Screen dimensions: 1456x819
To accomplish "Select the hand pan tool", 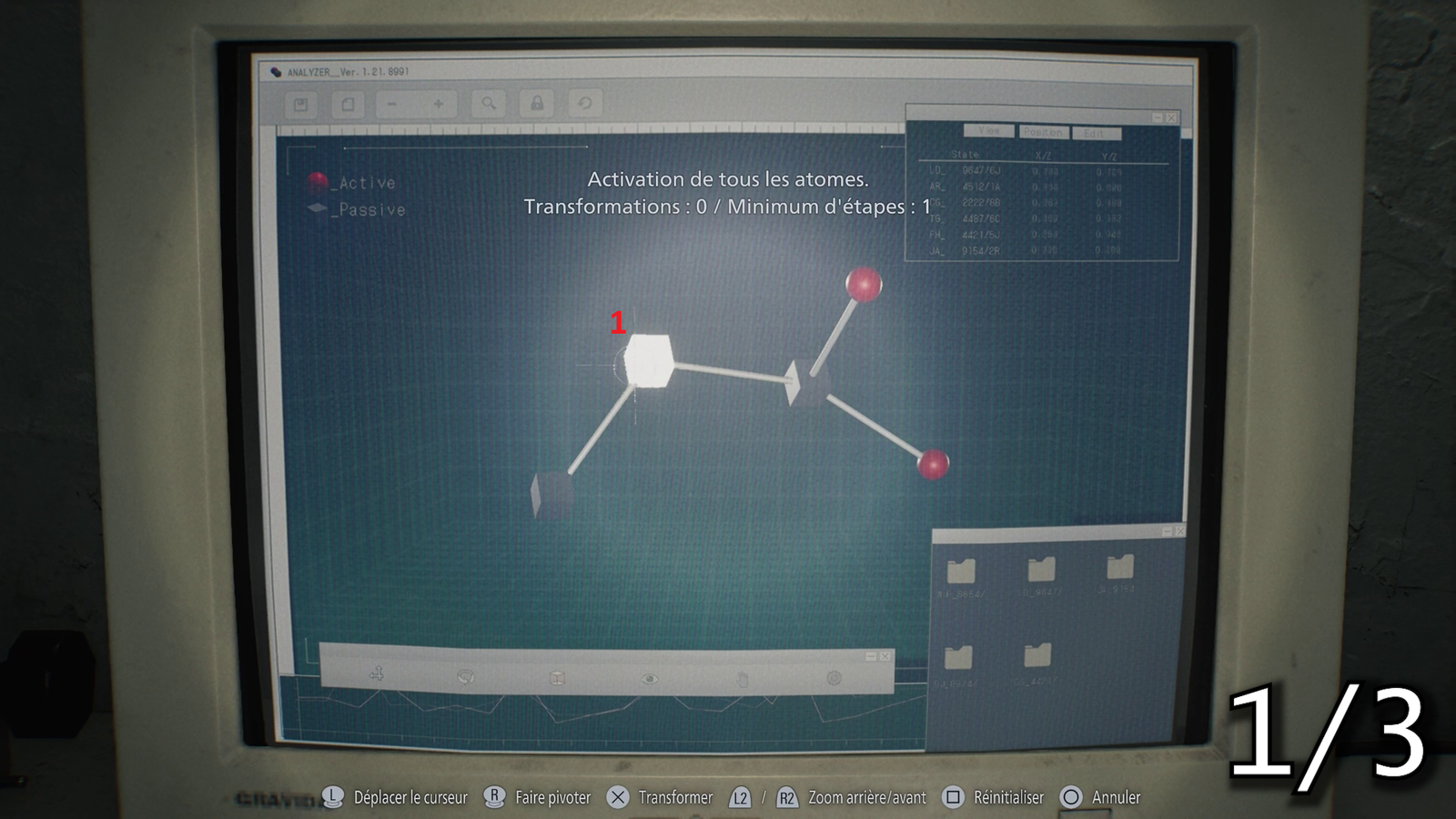I will (743, 679).
